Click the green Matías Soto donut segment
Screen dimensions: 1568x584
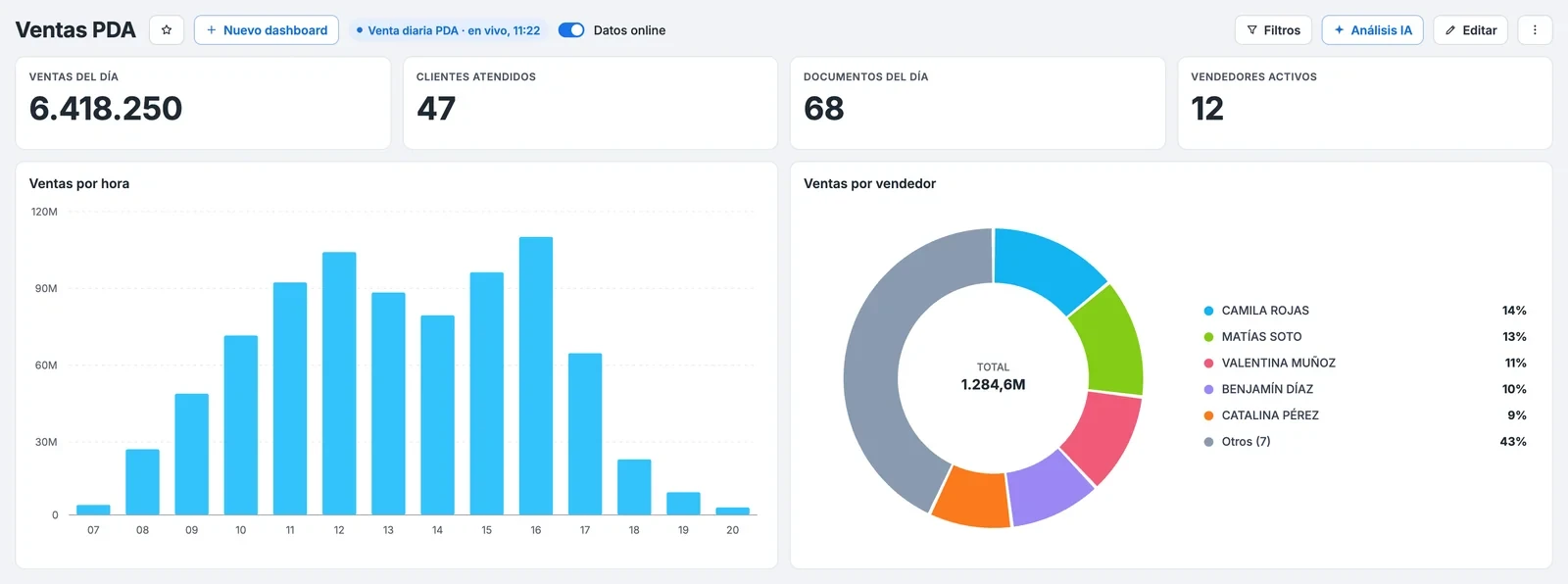click(x=1112, y=340)
